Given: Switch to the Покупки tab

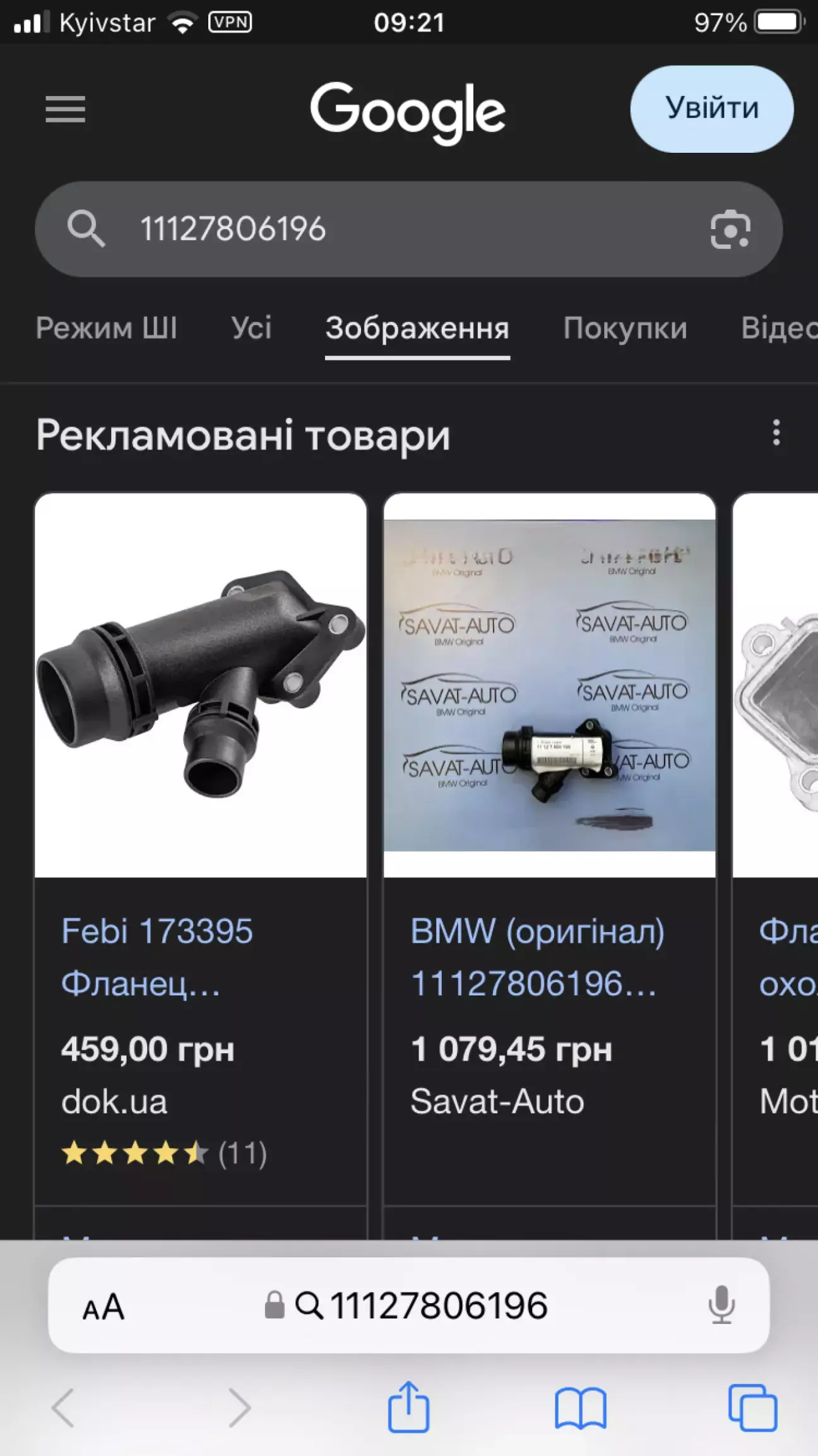Looking at the screenshot, I should [x=625, y=328].
